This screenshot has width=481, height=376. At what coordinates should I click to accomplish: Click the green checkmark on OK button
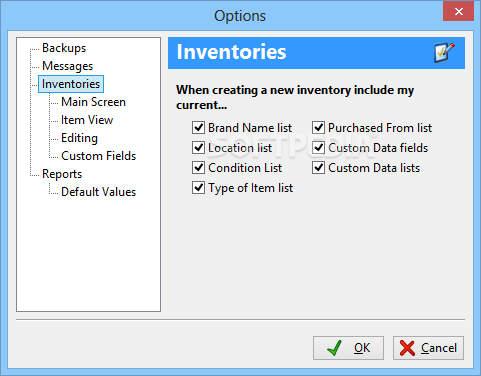(334, 348)
